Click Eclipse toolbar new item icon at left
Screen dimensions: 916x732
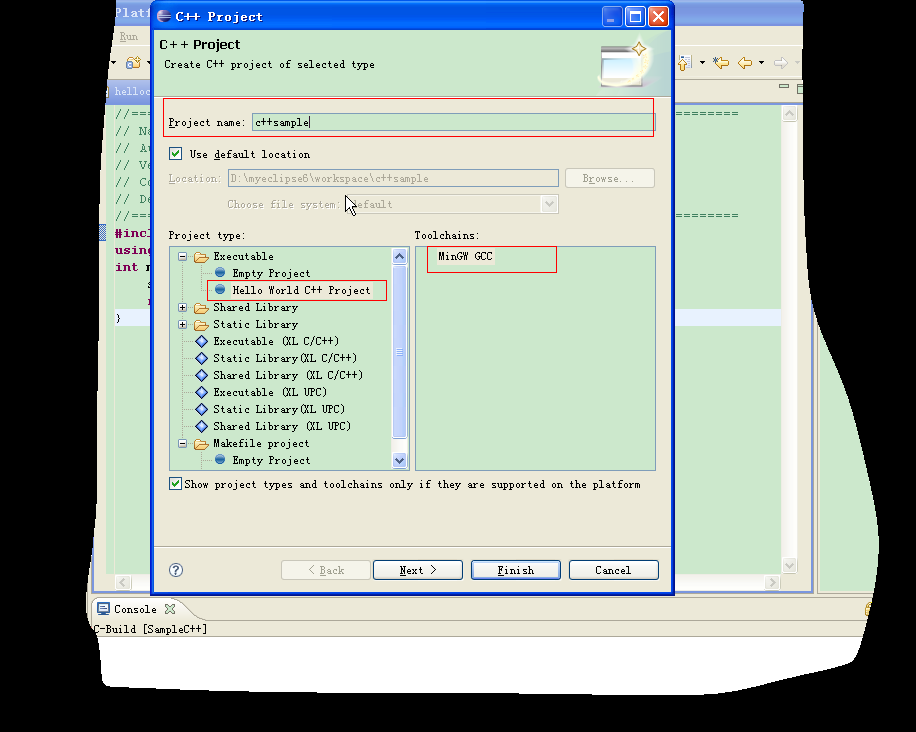click(x=133, y=63)
